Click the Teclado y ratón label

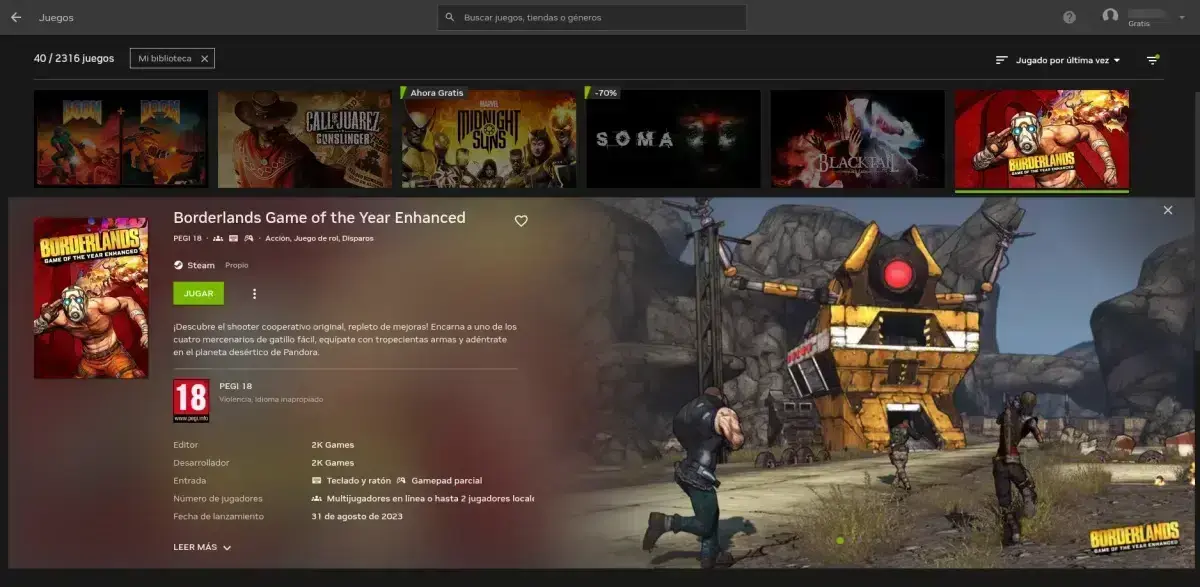(x=357, y=480)
